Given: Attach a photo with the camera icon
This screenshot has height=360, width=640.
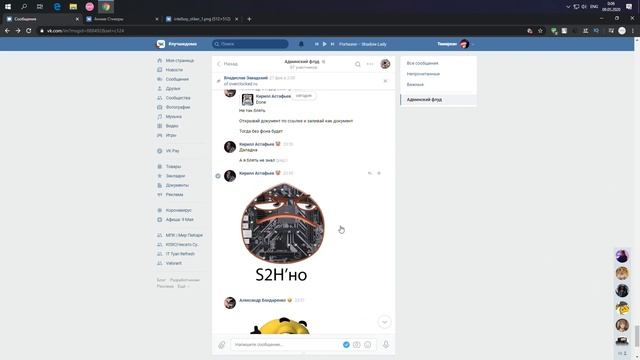Looking at the screenshot, I should coord(357,345).
